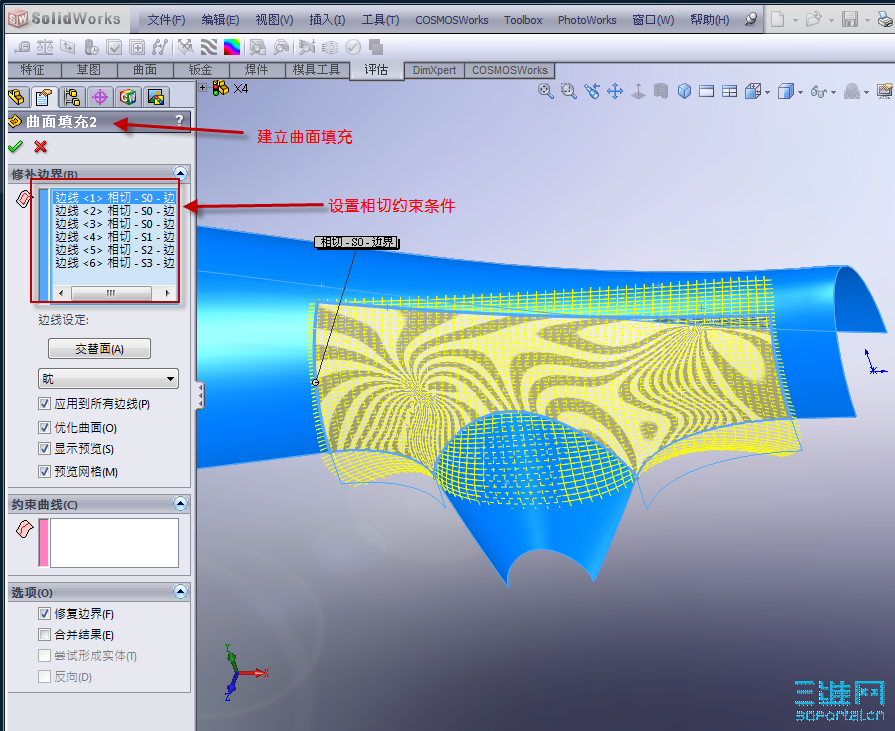Click the Check entity icon
The height and width of the screenshot is (731, 895).
click(x=115, y=47)
